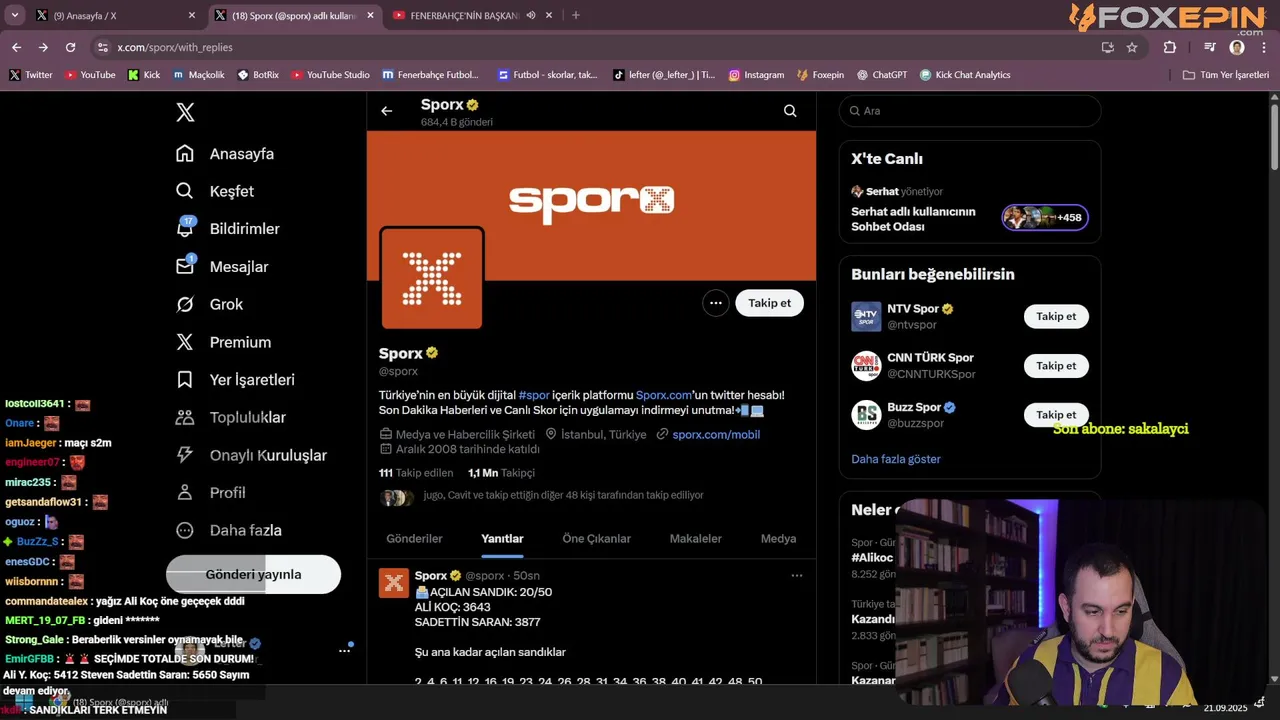Switch to the Anasayfa / X browser tab
The image size is (1280, 720).
[x=115, y=15]
